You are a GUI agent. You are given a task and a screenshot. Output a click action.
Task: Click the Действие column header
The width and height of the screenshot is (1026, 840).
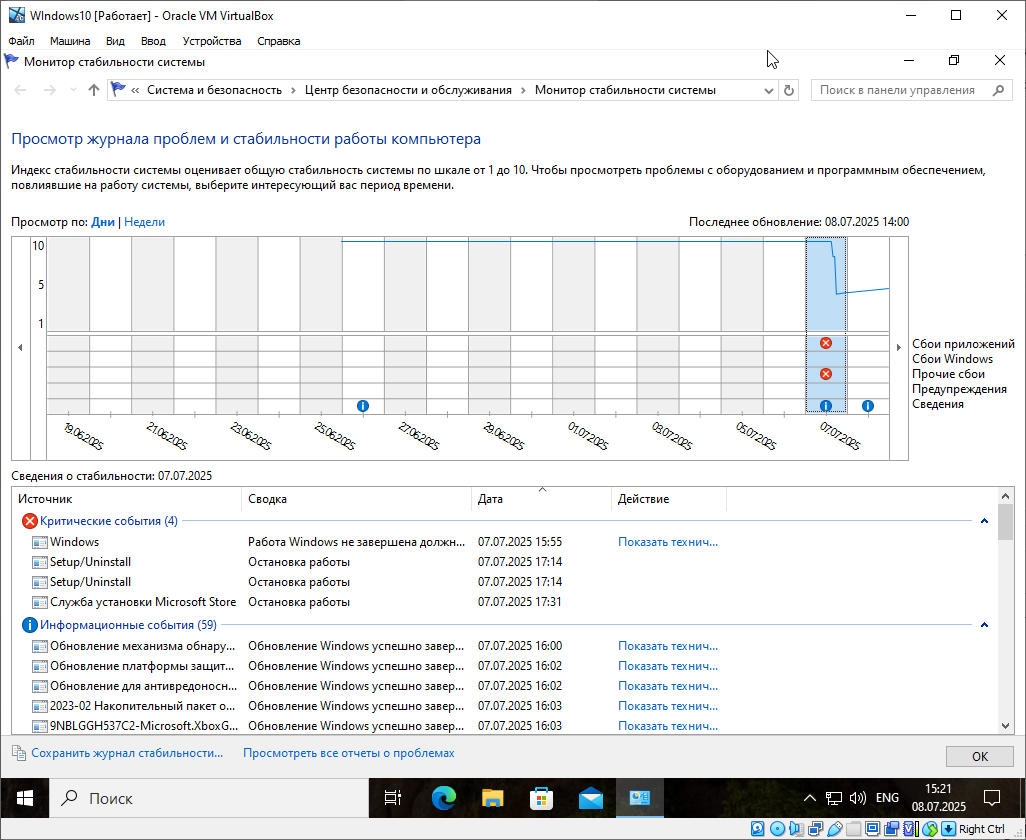pyautogui.click(x=669, y=499)
